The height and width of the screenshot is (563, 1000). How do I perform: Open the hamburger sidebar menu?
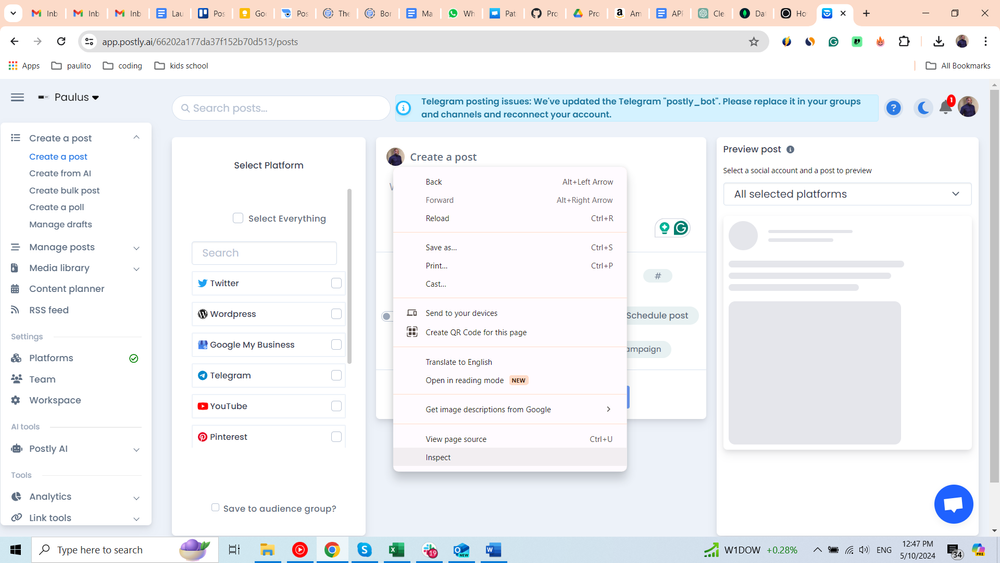click(17, 97)
